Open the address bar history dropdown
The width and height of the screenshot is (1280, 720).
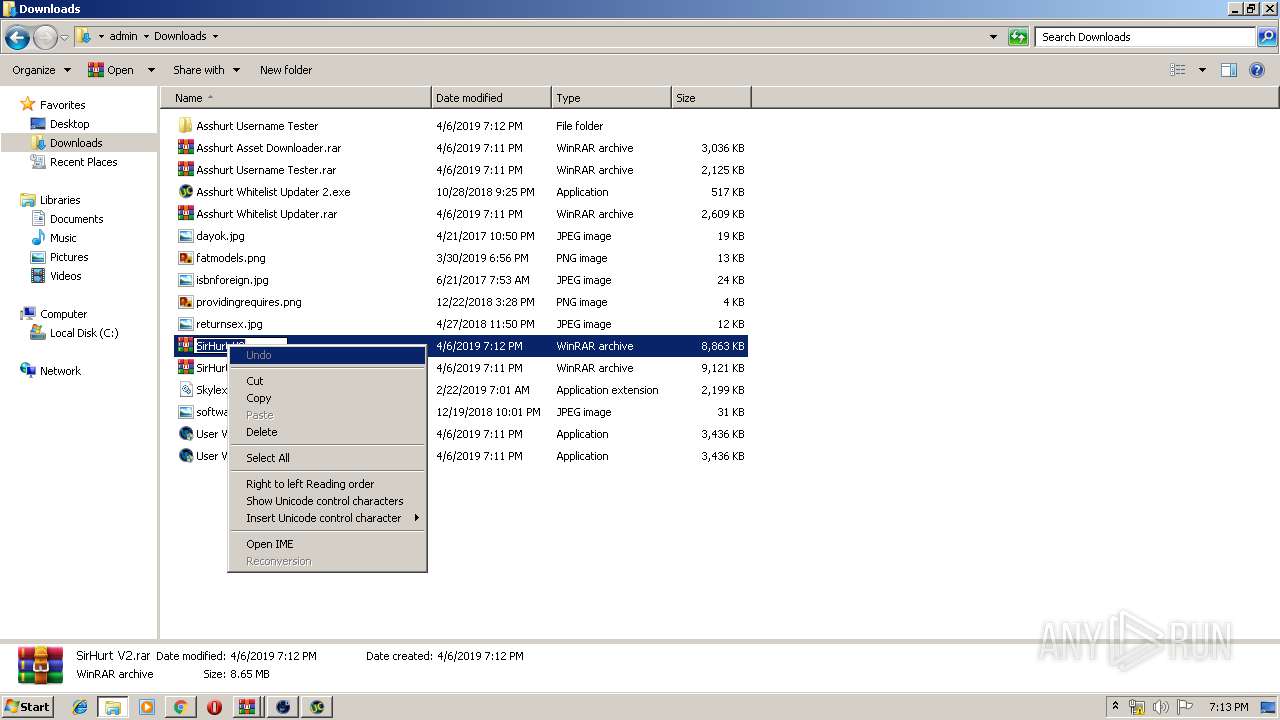point(993,37)
